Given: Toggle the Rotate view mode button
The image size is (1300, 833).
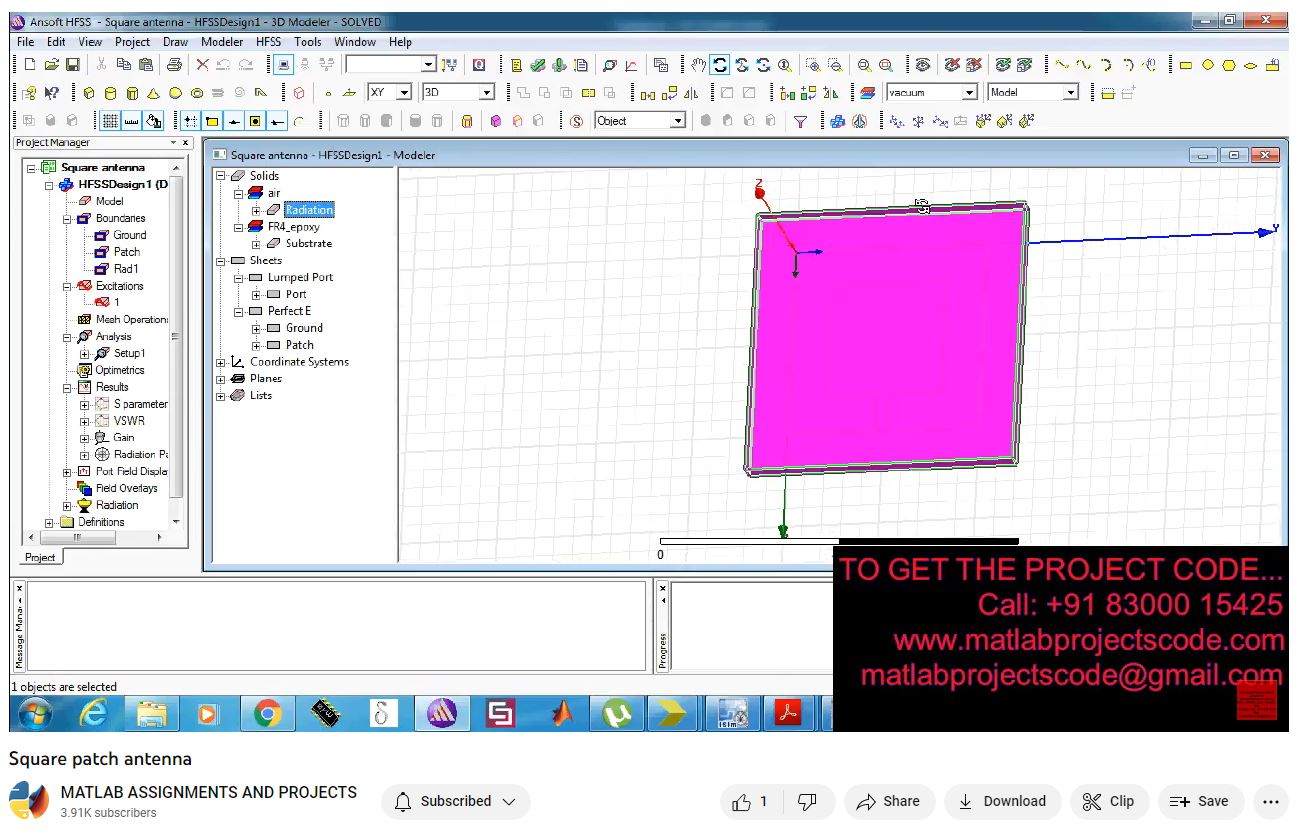Looking at the screenshot, I should click(720, 65).
